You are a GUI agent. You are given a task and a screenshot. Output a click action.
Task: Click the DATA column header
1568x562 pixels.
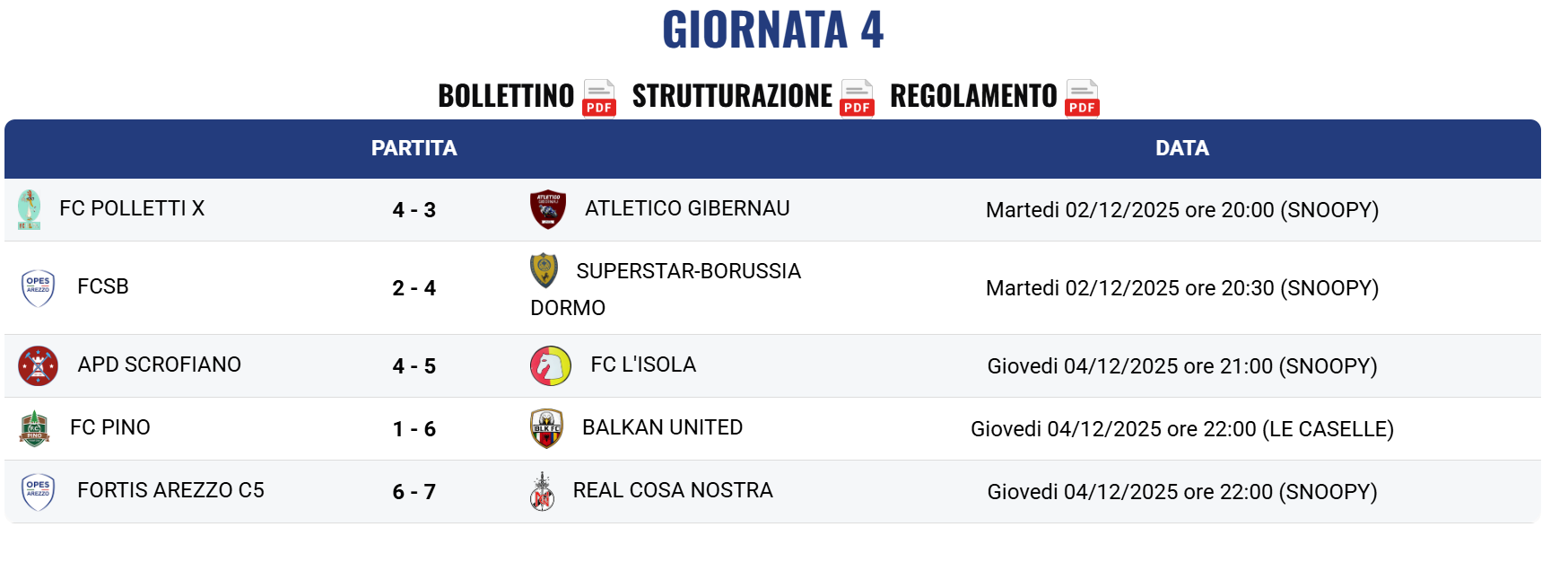coord(1182,148)
